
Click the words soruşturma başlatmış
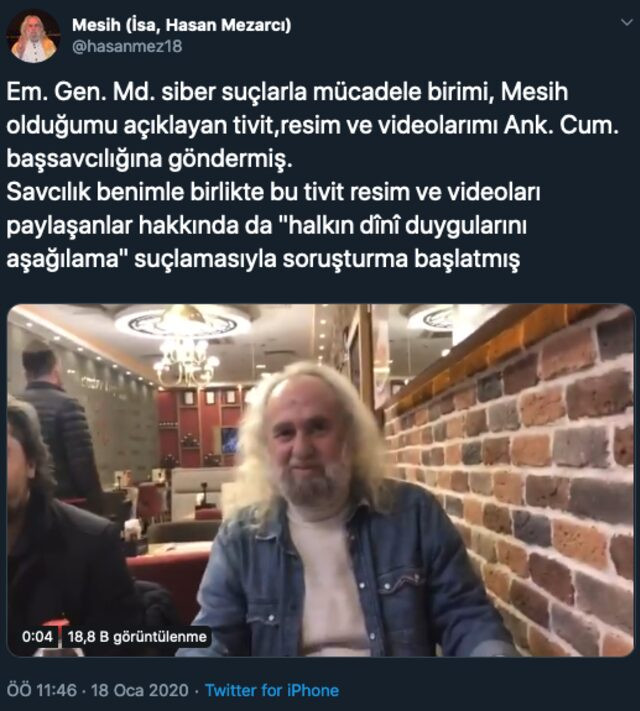pos(401,259)
